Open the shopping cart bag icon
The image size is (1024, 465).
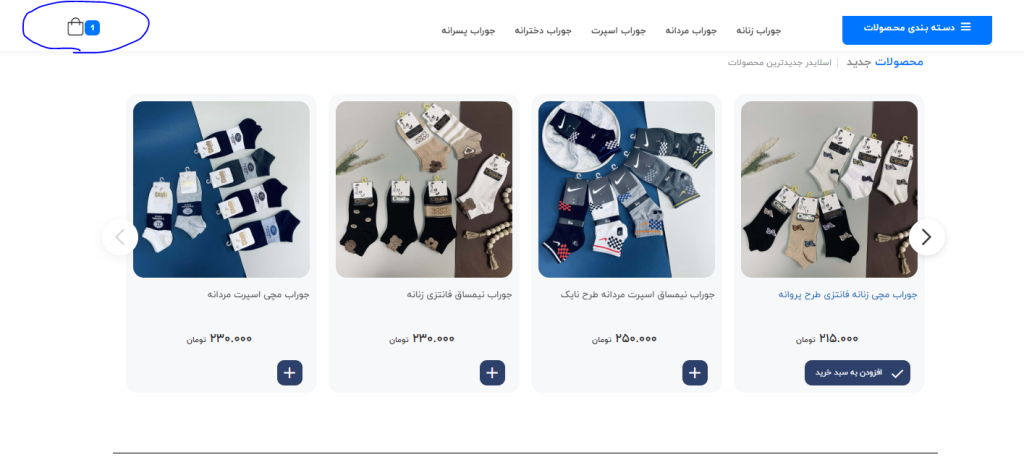click(x=75, y=27)
